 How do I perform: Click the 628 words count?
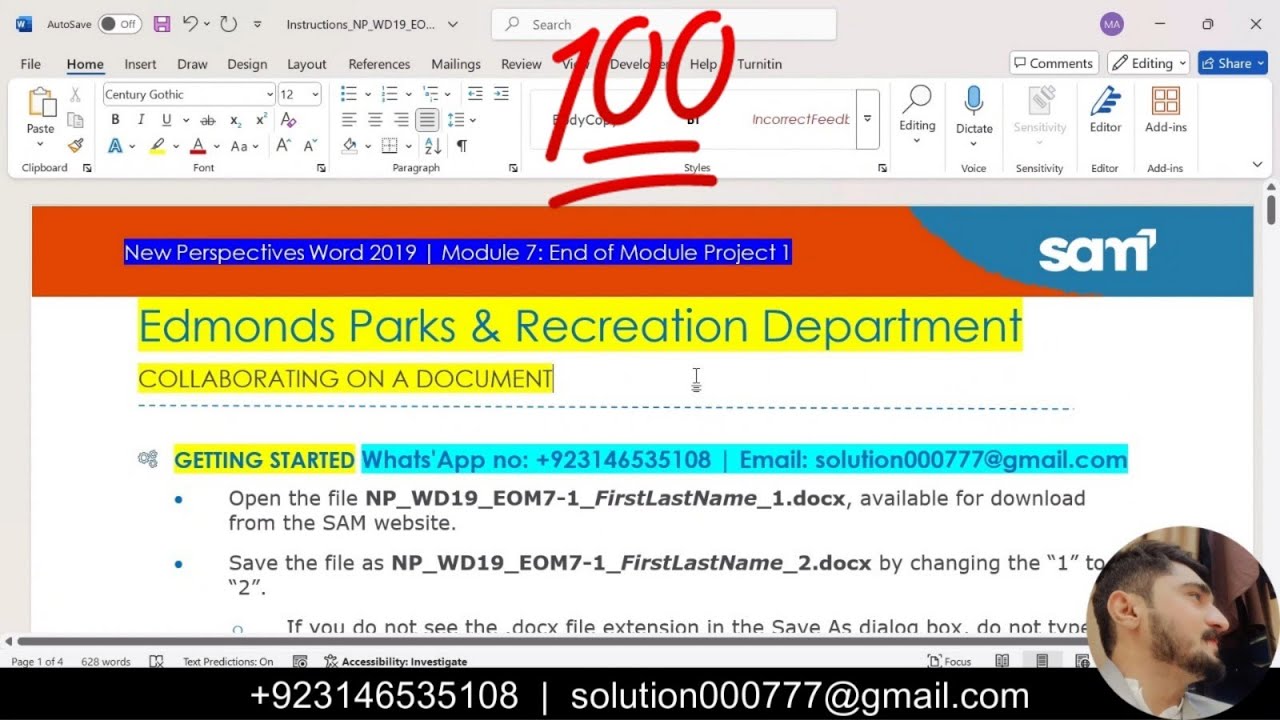(x=106, y=661)
